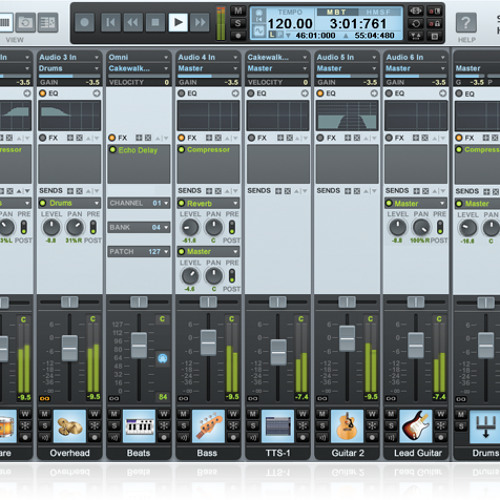Turn off EQ power on Overhead strip

43,93
